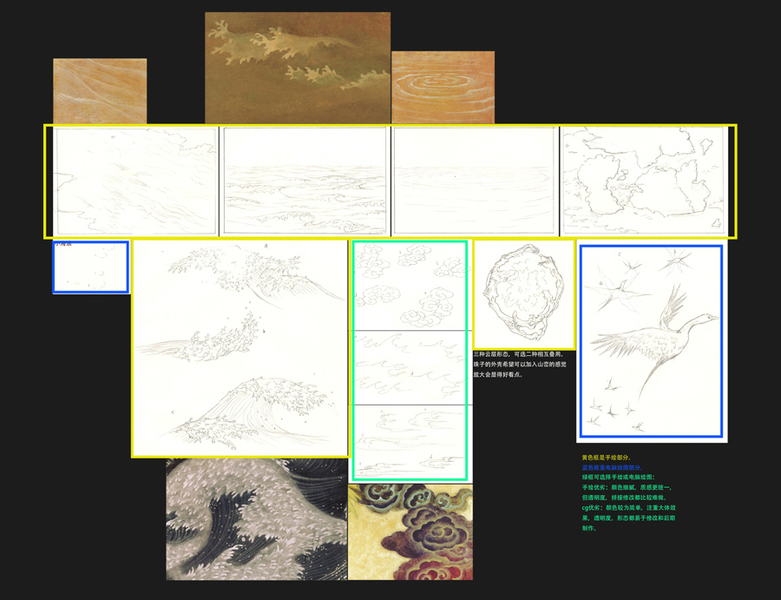Select the middle wavy clouds sketch panel
The height and width of the screenshot is (600, 781).
409,367
